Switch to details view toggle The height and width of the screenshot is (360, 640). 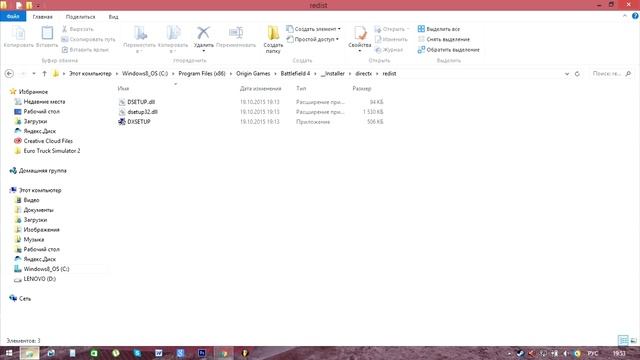[623, 340]
